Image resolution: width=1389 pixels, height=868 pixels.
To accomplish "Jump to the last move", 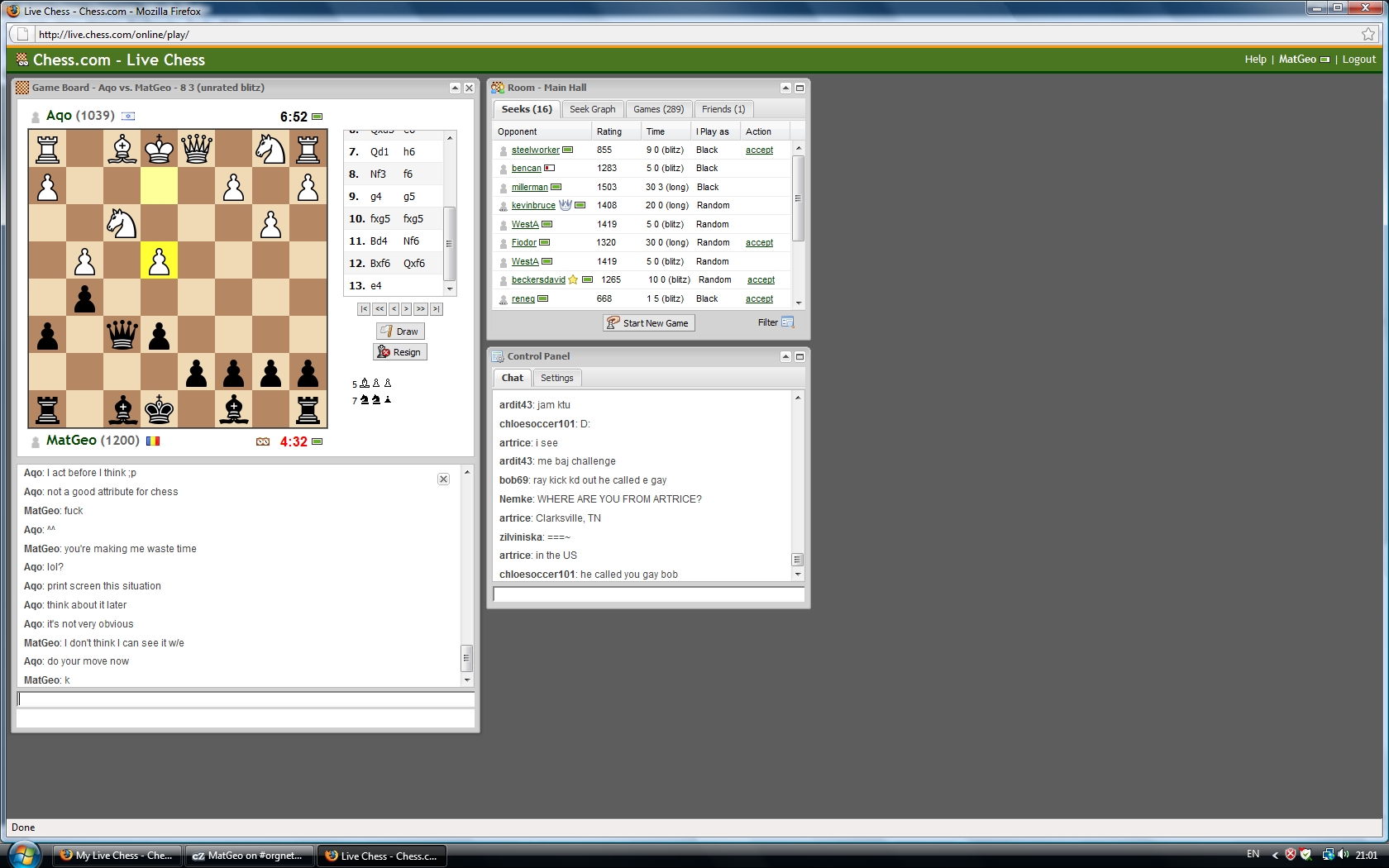I will pyautogui.click(x=437, y=309).
